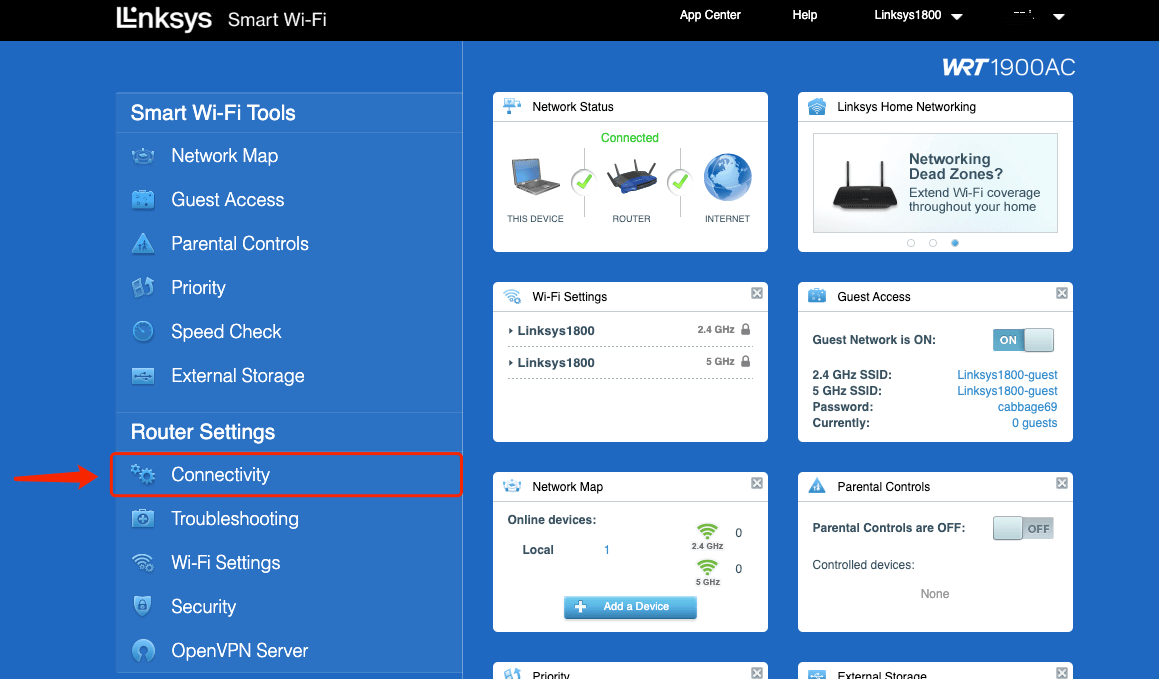Select the first carousel dot in Home Networking
This screenshot has width=1159, height=679.
click(911, 243)
